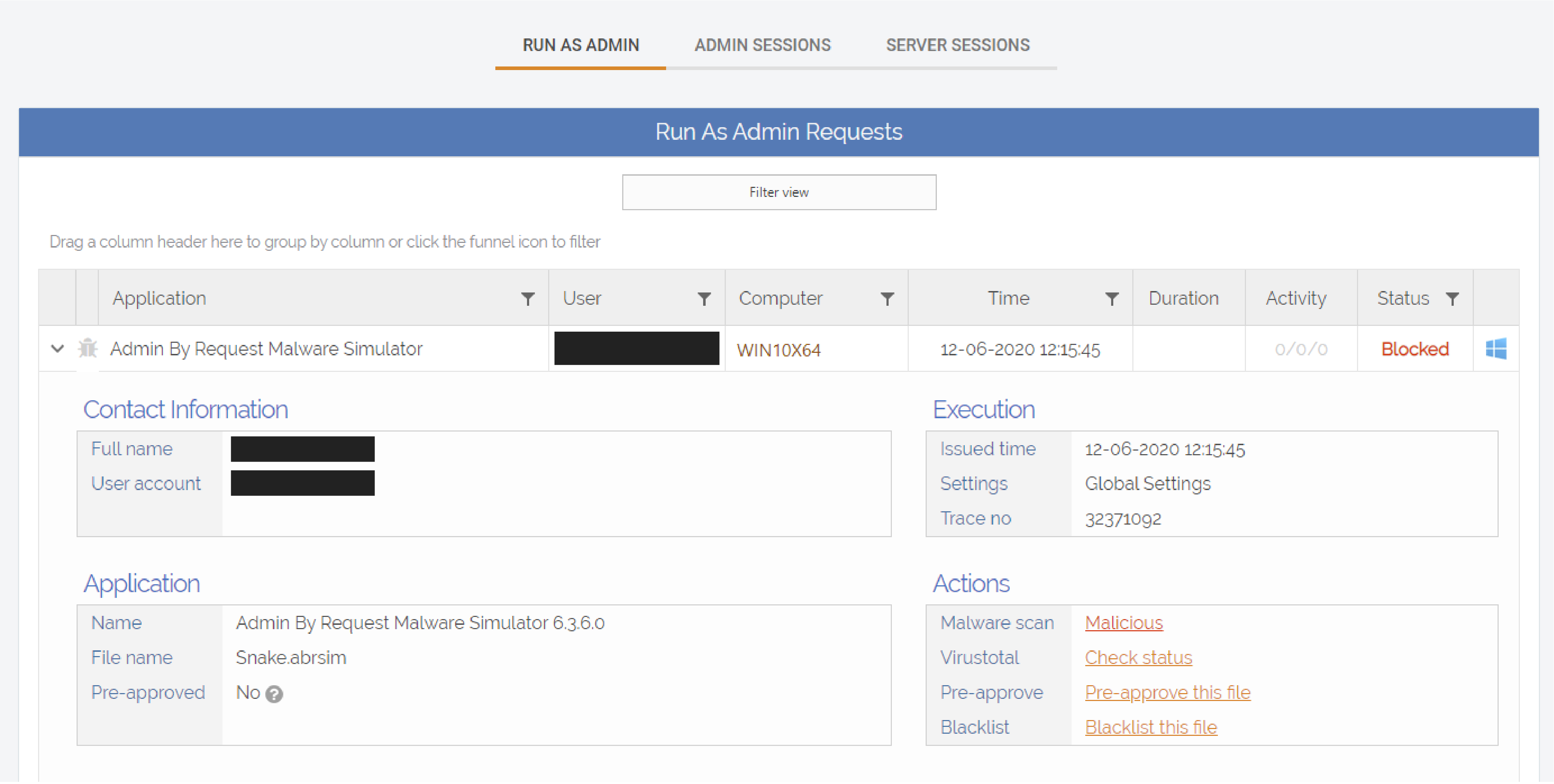Click the issued time value in Execution
This screenshot has width=1554, height=784.
click(1164, 449)
